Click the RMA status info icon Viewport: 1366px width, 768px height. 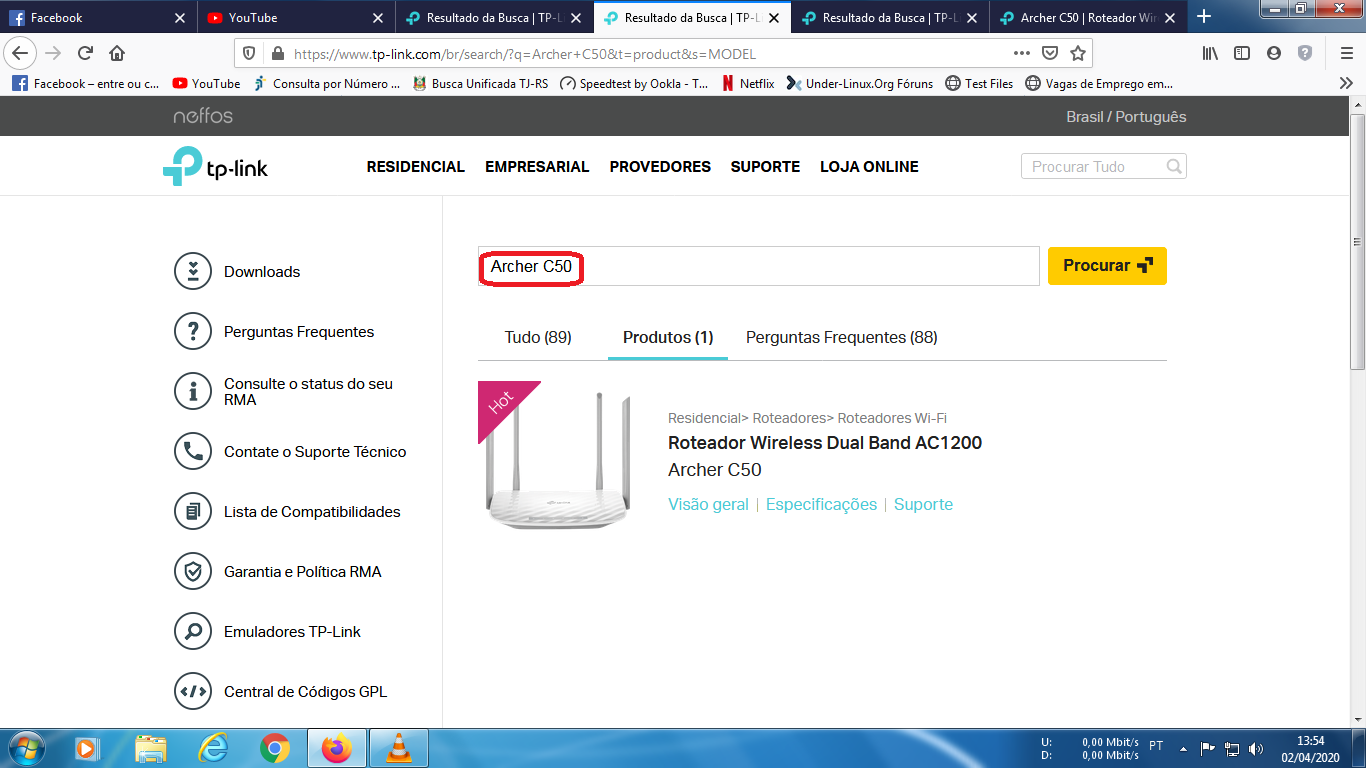pos(193,392)
